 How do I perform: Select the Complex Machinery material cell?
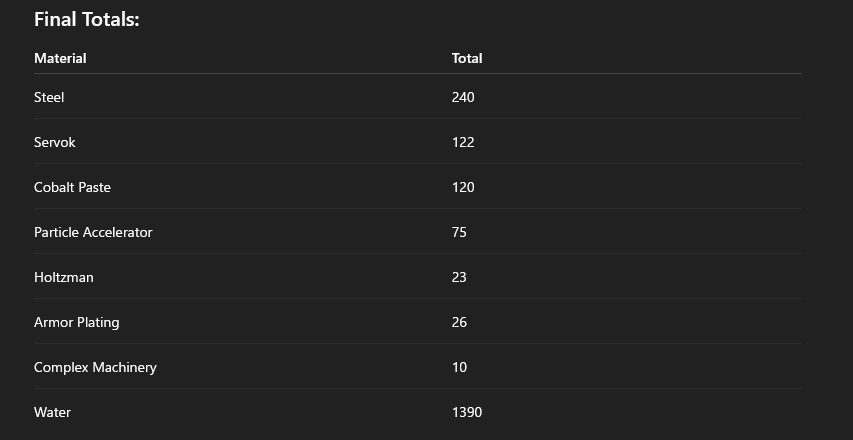(x=95, y=368)
